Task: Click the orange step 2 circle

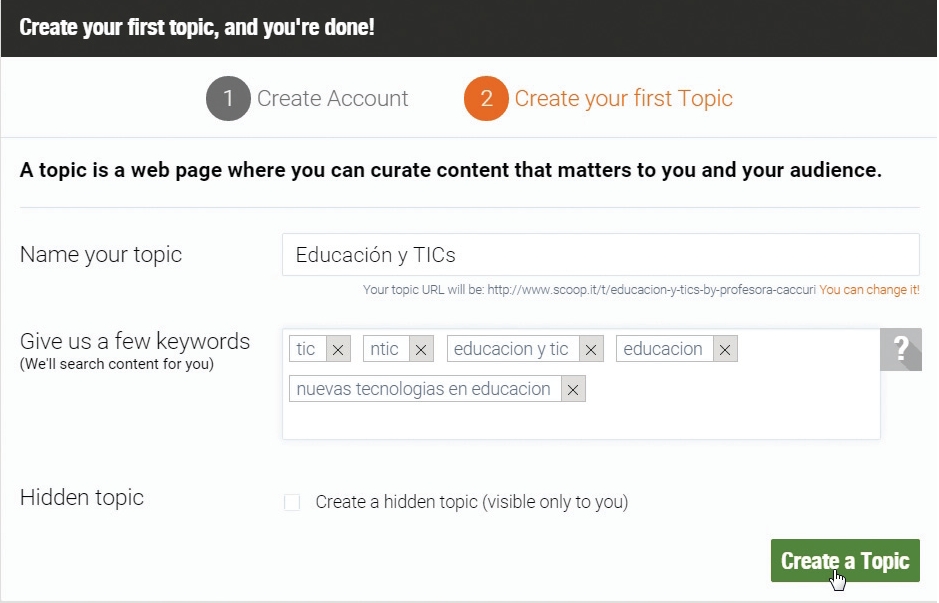Action: tap(486, 98)
